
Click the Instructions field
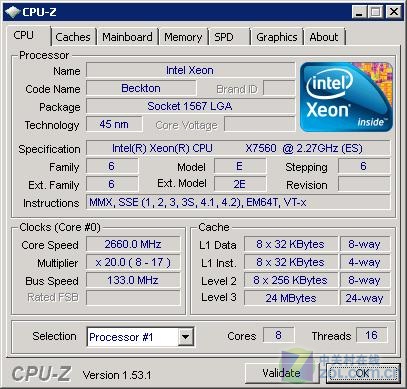(x=238, y=202)
